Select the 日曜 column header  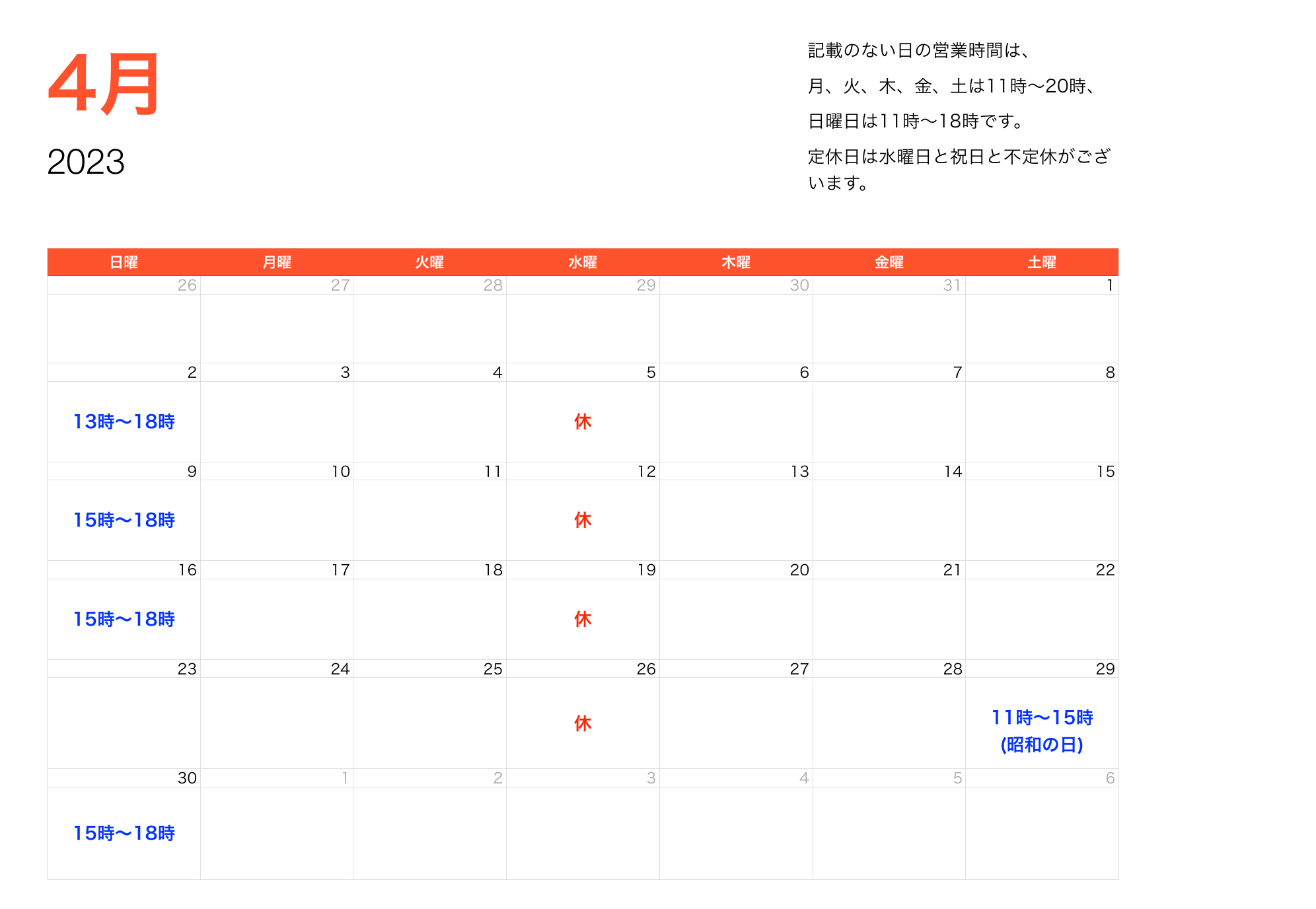point(124,262)
